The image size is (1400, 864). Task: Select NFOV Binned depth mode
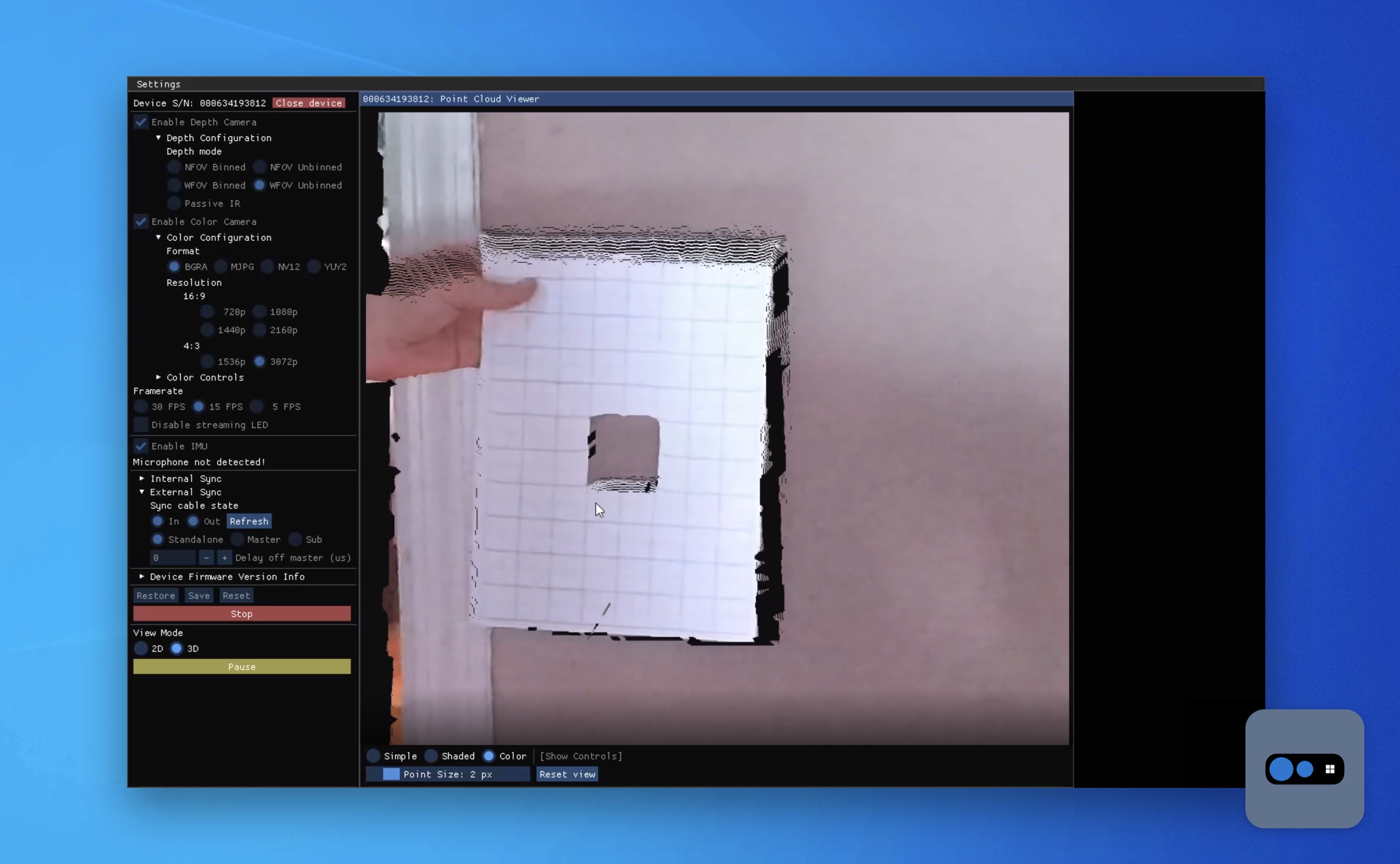click(x=174, y=167)
